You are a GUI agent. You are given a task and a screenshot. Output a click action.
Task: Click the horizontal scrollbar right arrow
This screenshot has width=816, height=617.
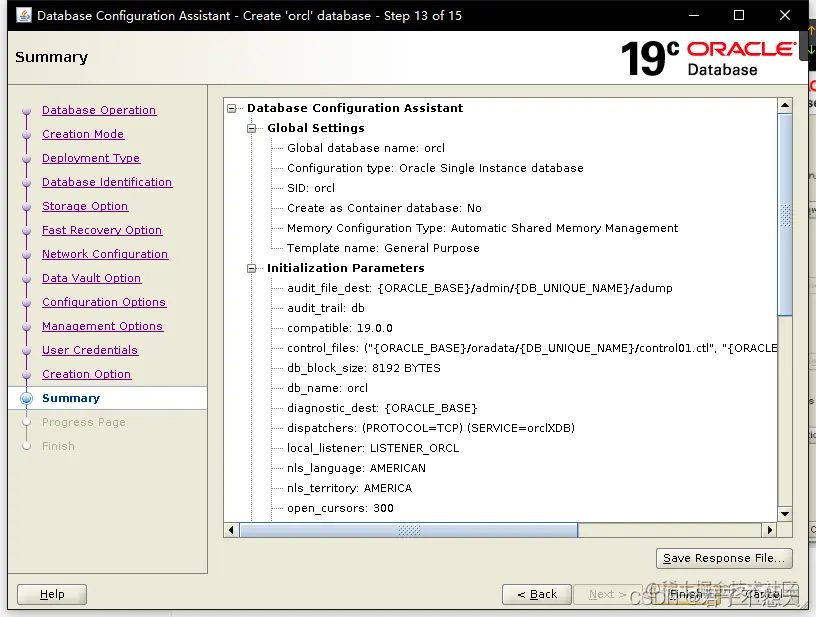click(769, 530)
